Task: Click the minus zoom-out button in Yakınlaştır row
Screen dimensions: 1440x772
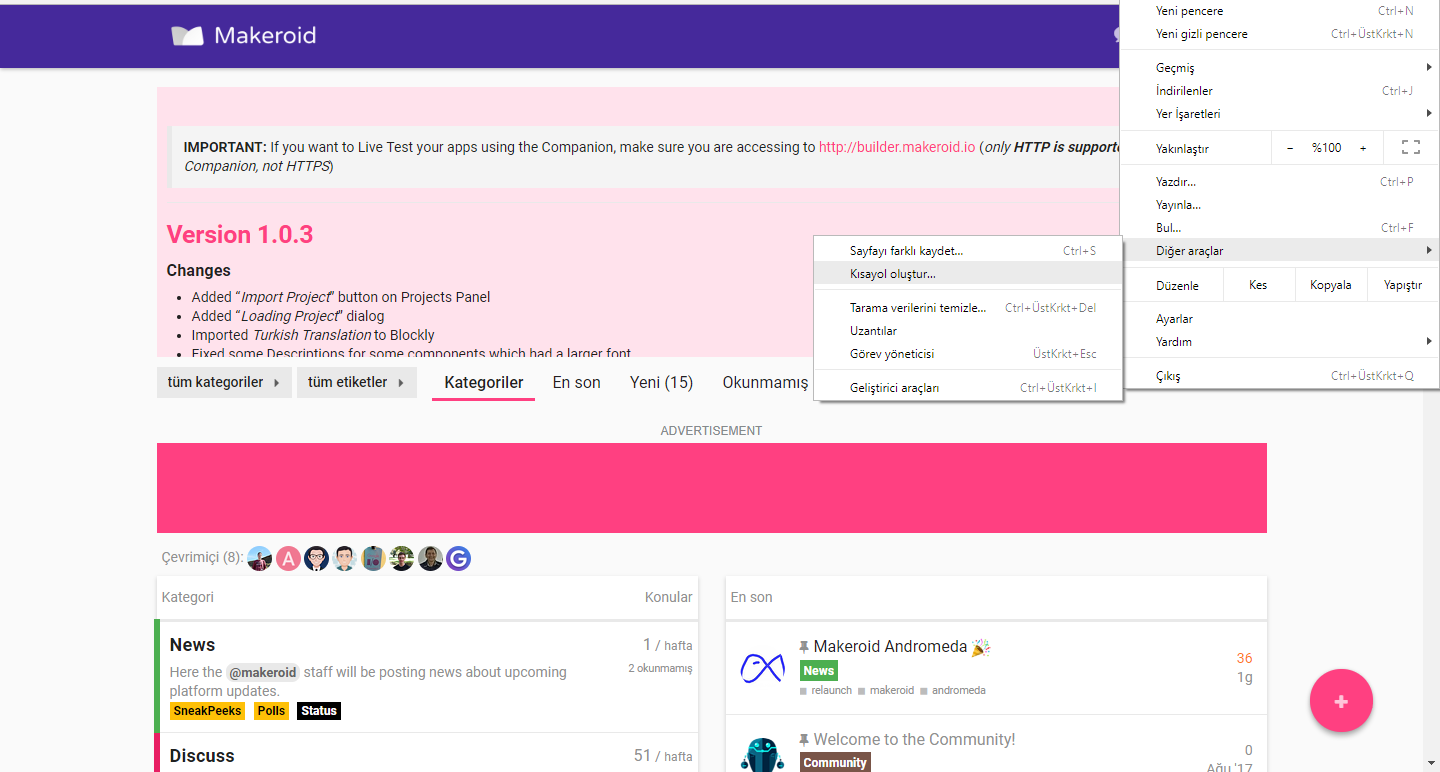Action: pyautogui.click(x=1290, y=148)
